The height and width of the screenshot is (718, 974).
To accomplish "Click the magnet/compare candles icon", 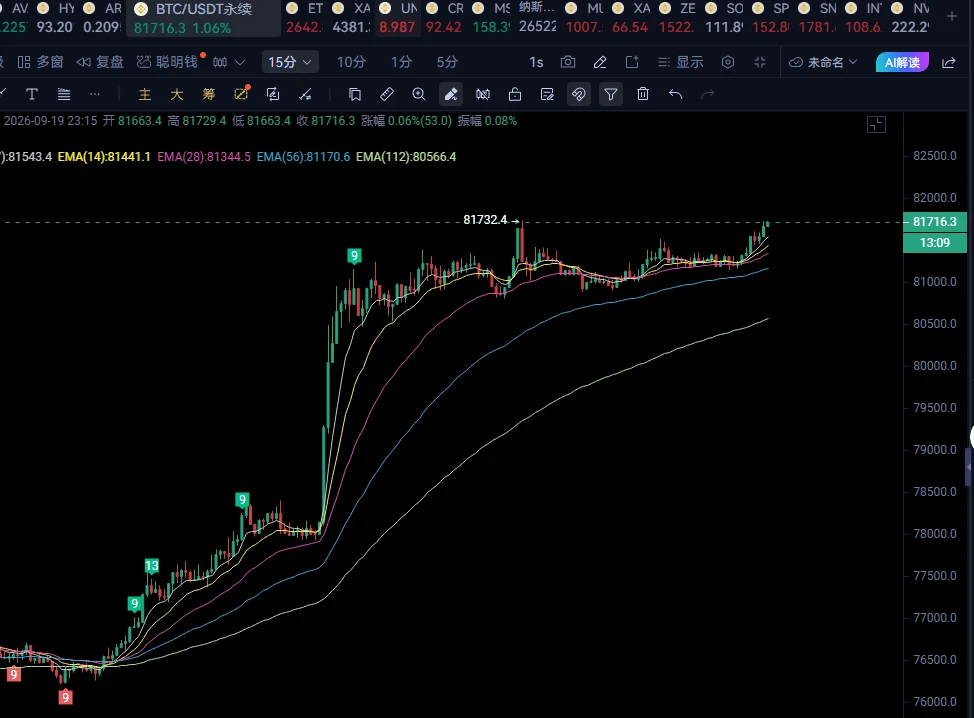I will (x=483, y=94).
